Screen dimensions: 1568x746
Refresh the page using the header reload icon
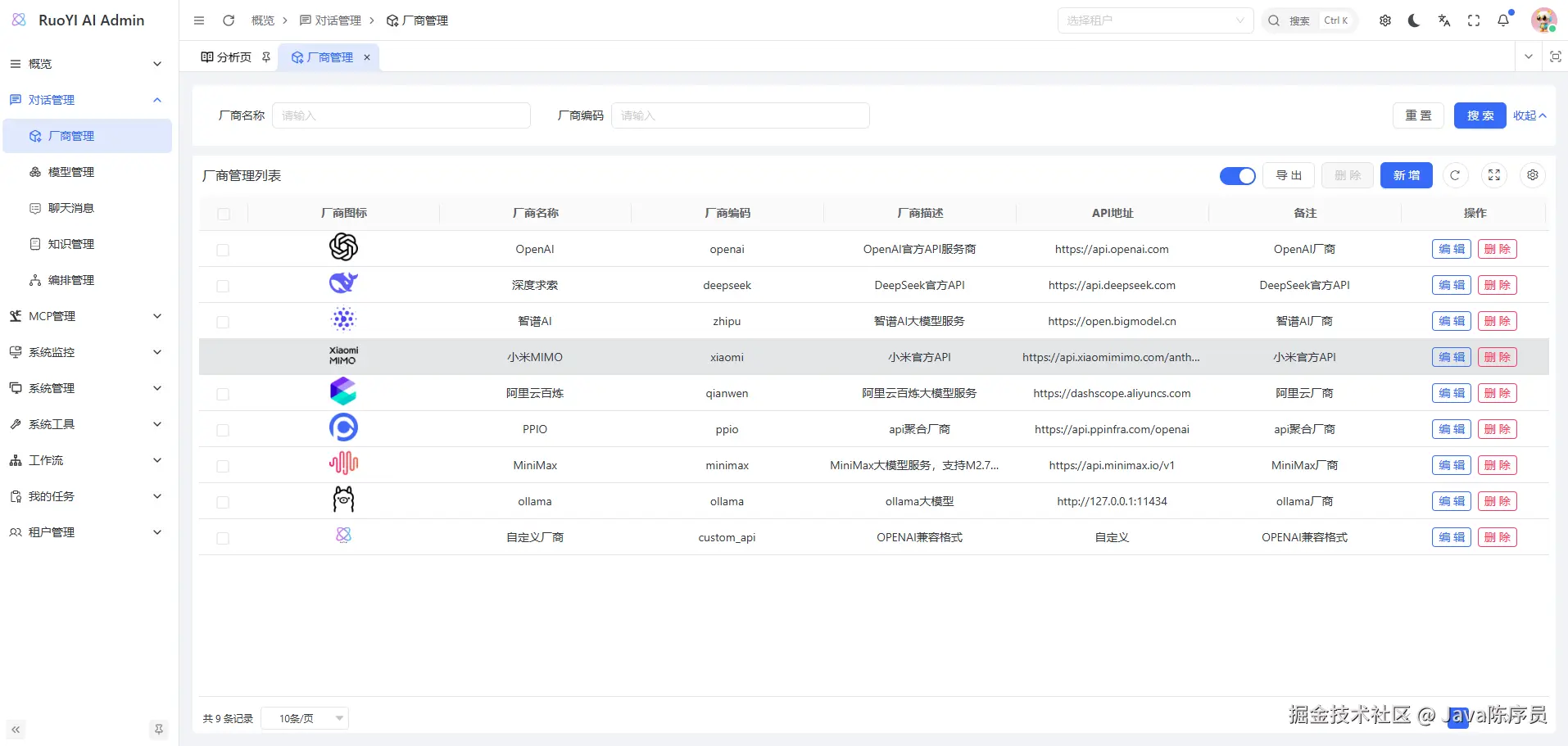pyautogui.click(x=229, y=20)
